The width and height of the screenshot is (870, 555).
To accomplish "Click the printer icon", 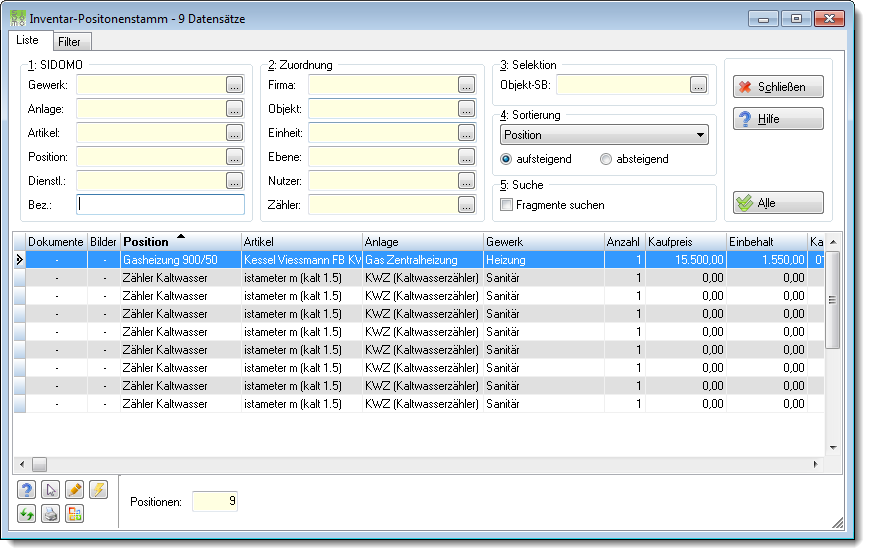I will tap(50, 514).
